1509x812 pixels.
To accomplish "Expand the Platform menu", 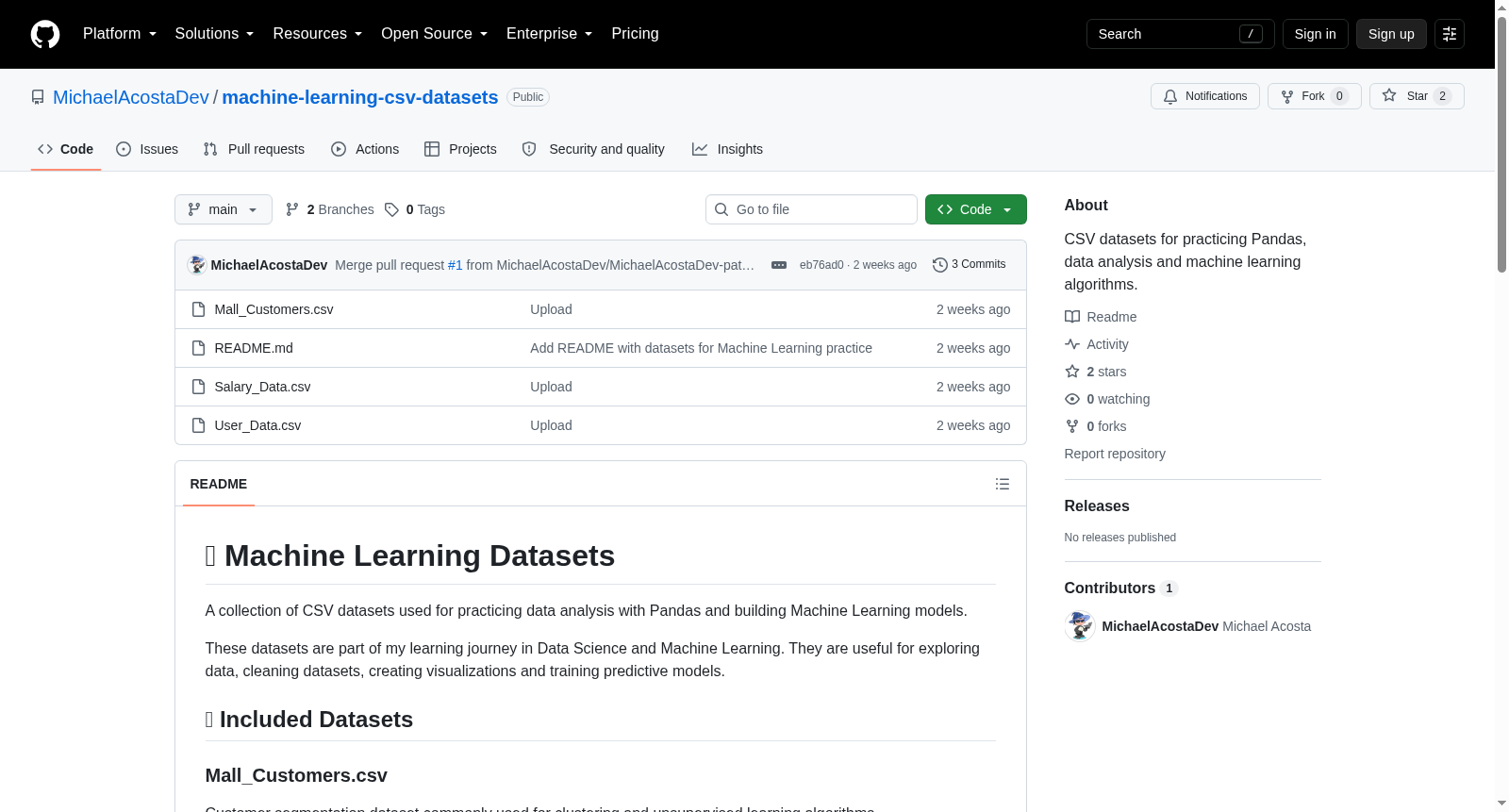I will (120, 34).
